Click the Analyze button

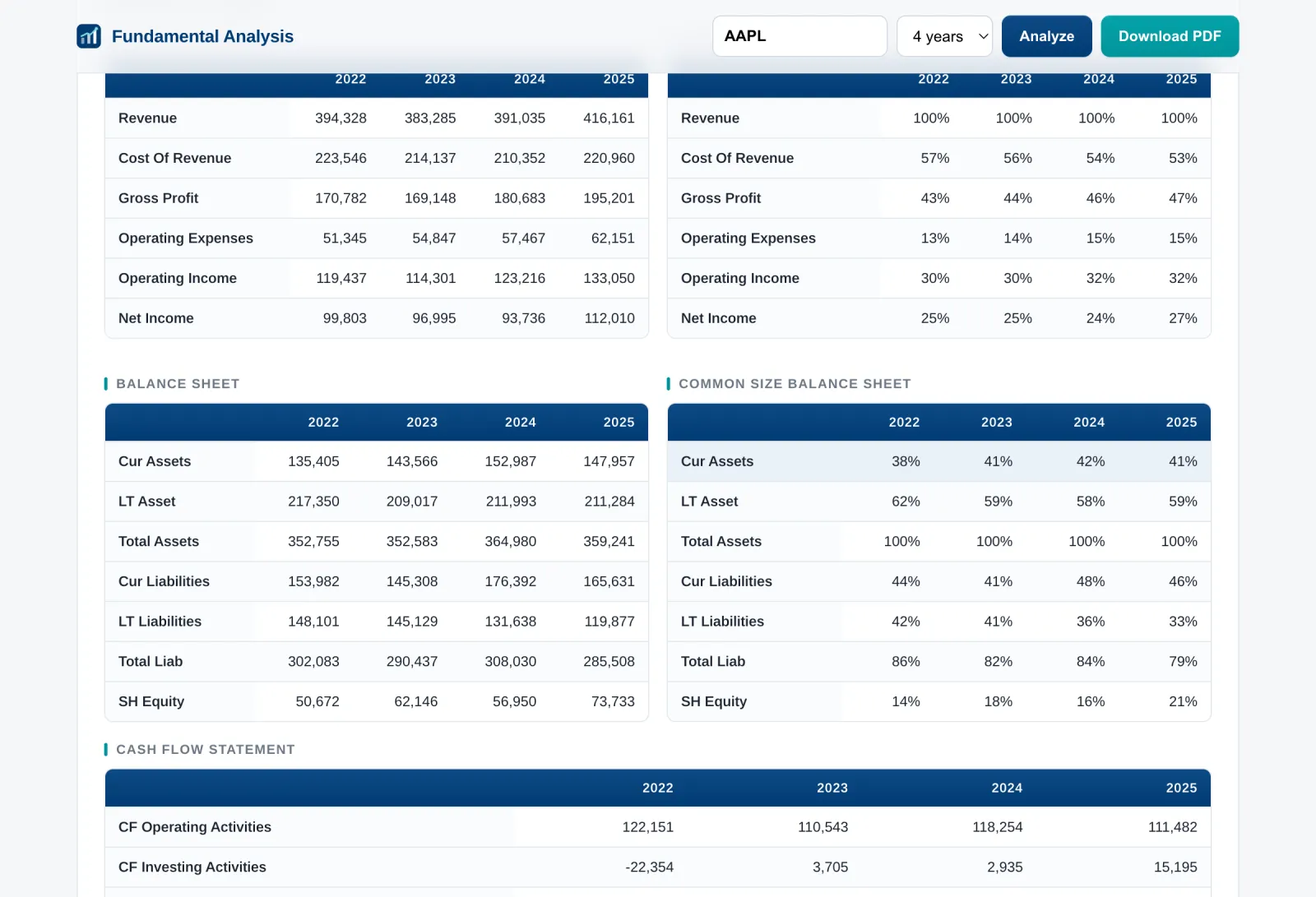pos(1046,36)
